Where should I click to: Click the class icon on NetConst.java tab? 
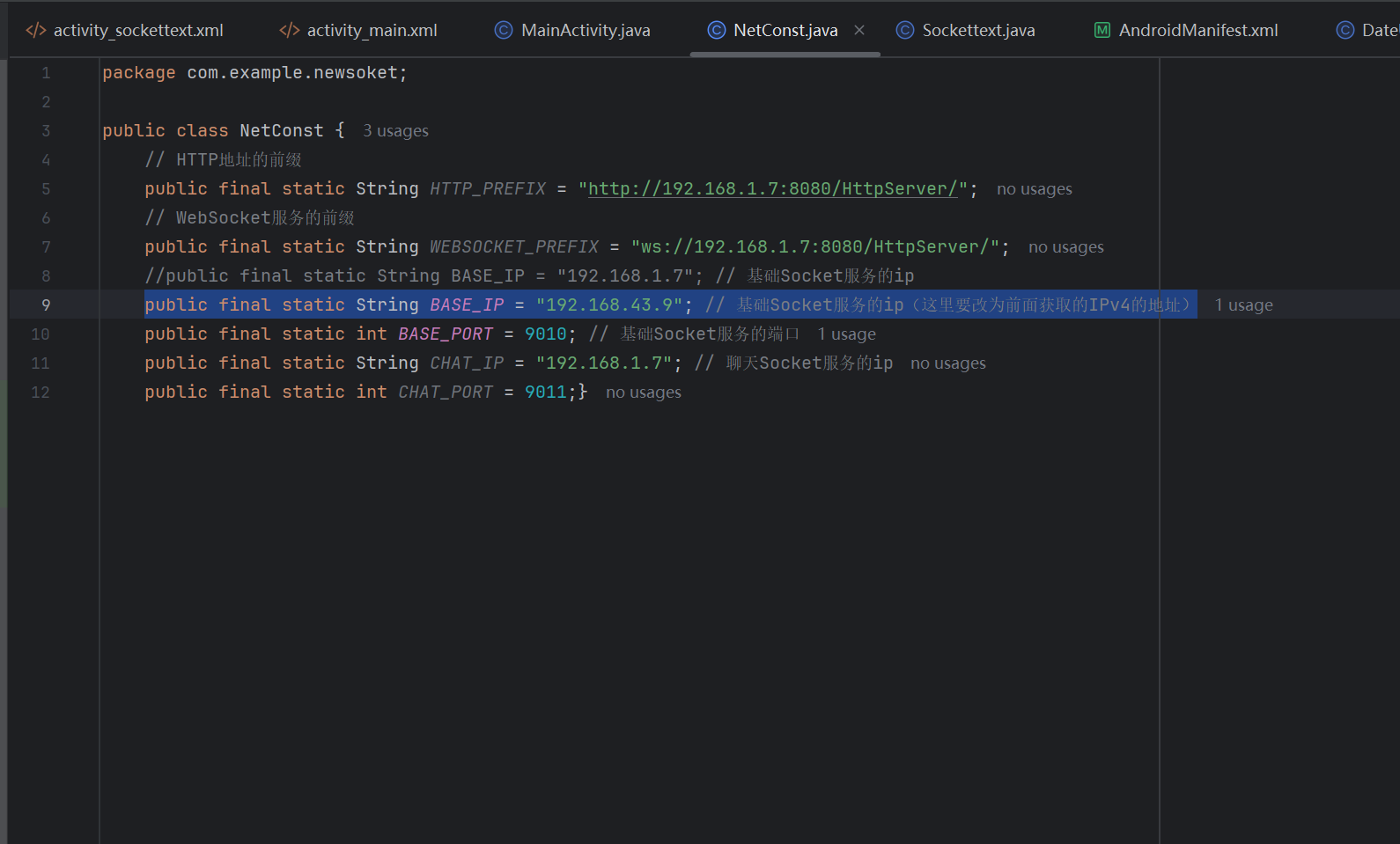717,31
